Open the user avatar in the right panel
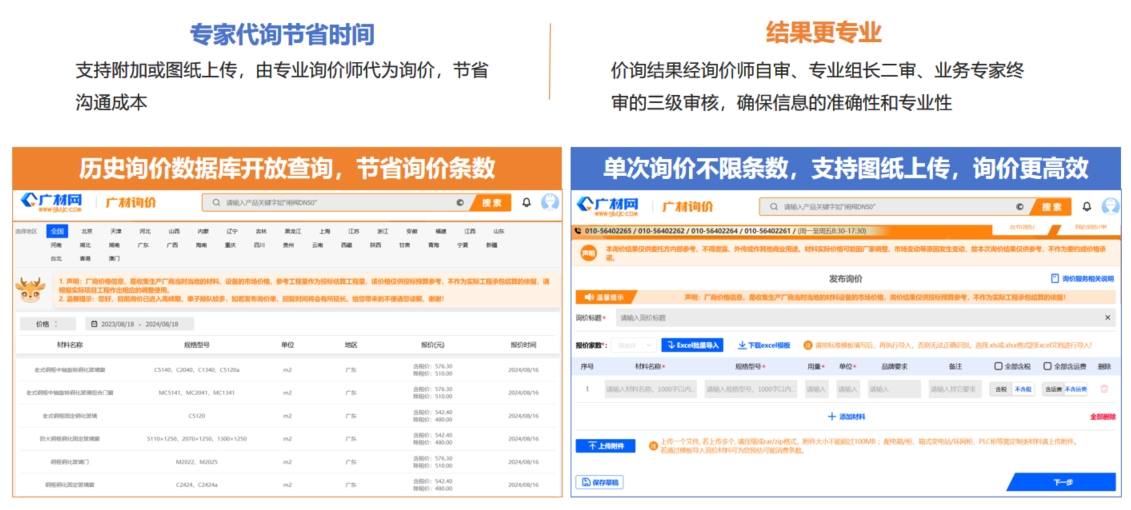The width and height of the screenshot is (1131, 510). tap(1109, 206)
